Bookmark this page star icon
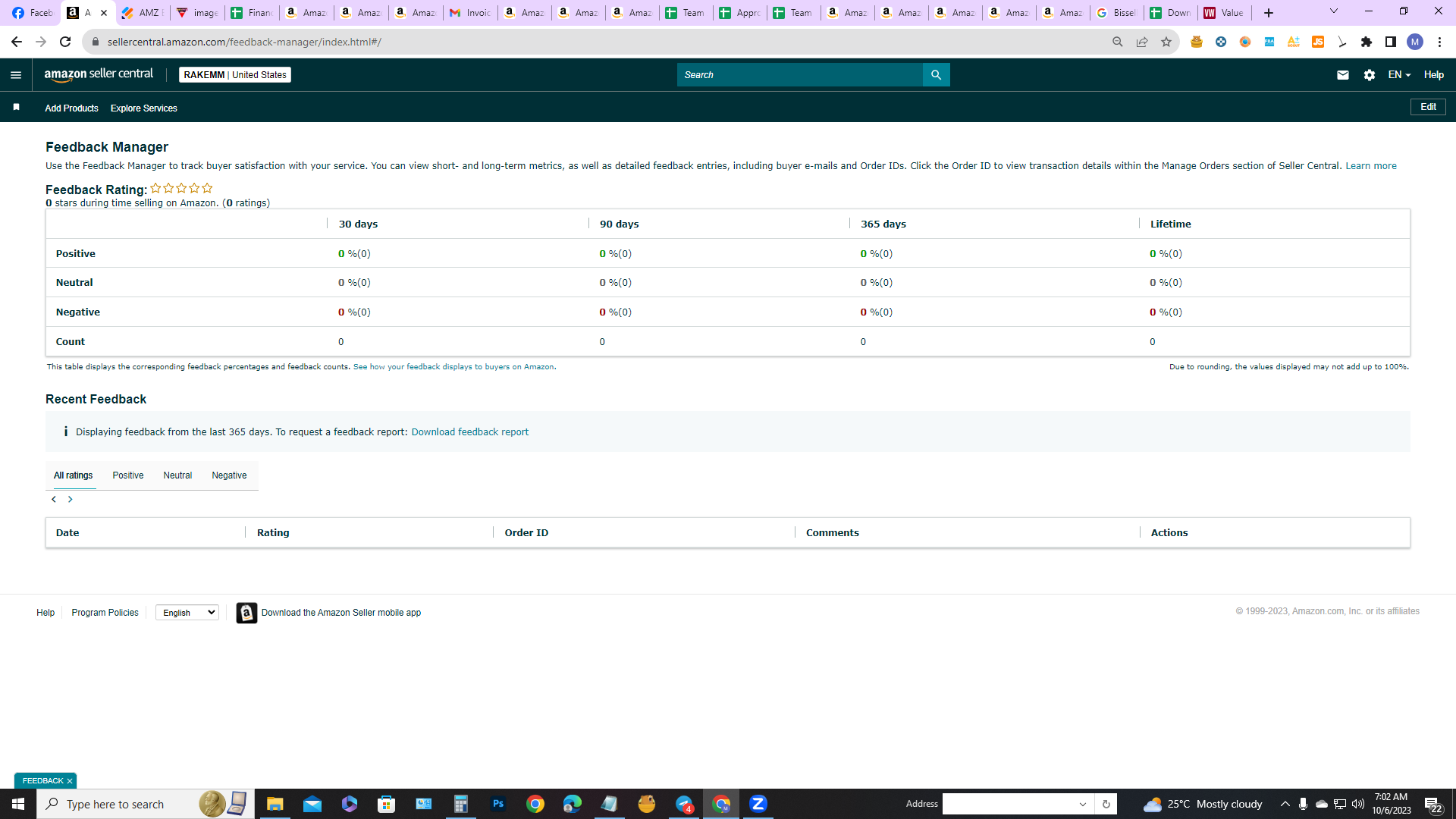 (1166, 42)
